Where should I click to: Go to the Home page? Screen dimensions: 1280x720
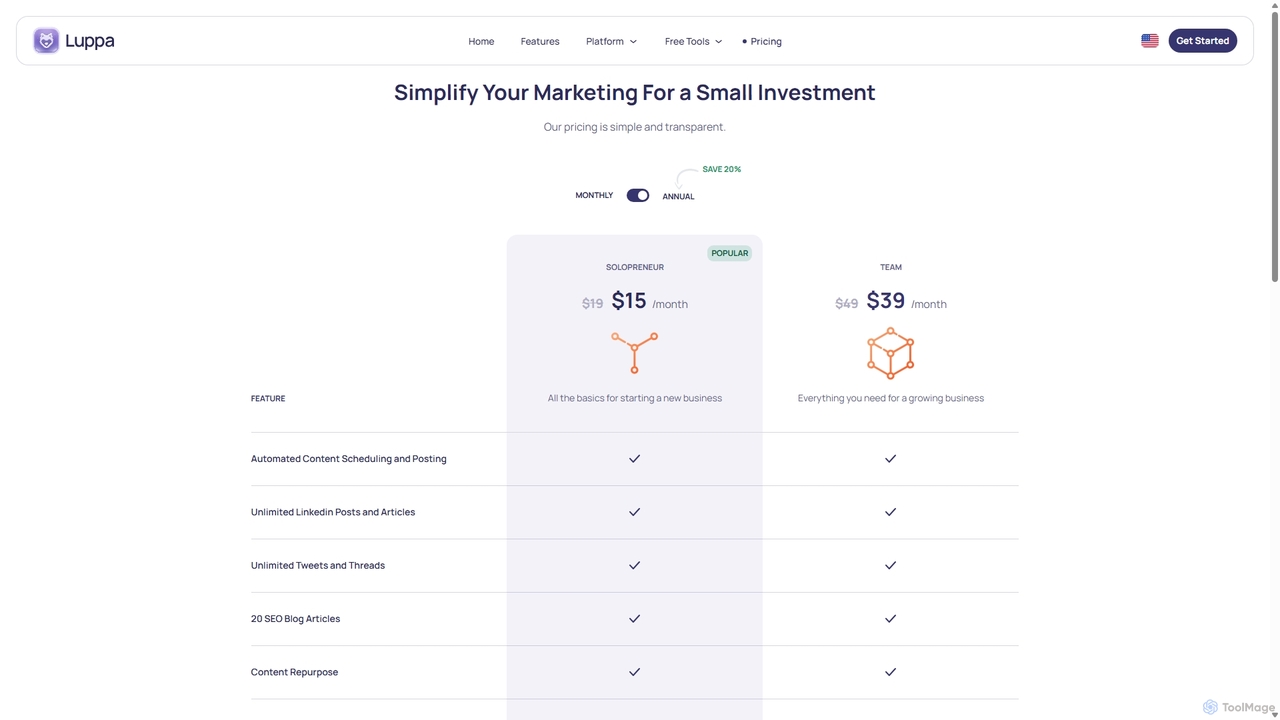481,41
